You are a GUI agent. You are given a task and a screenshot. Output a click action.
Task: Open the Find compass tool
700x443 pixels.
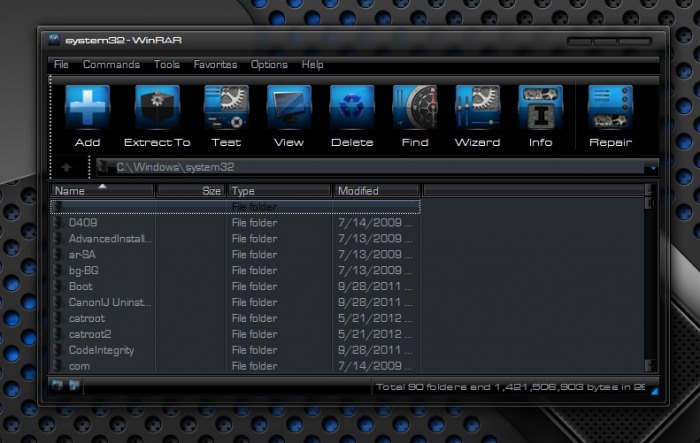click(415, 108)
